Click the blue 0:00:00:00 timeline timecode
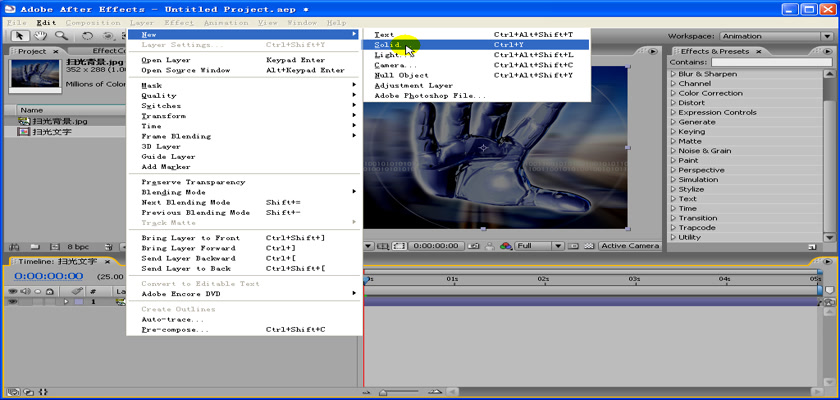The image size is (840, 400). click(48, 276)
